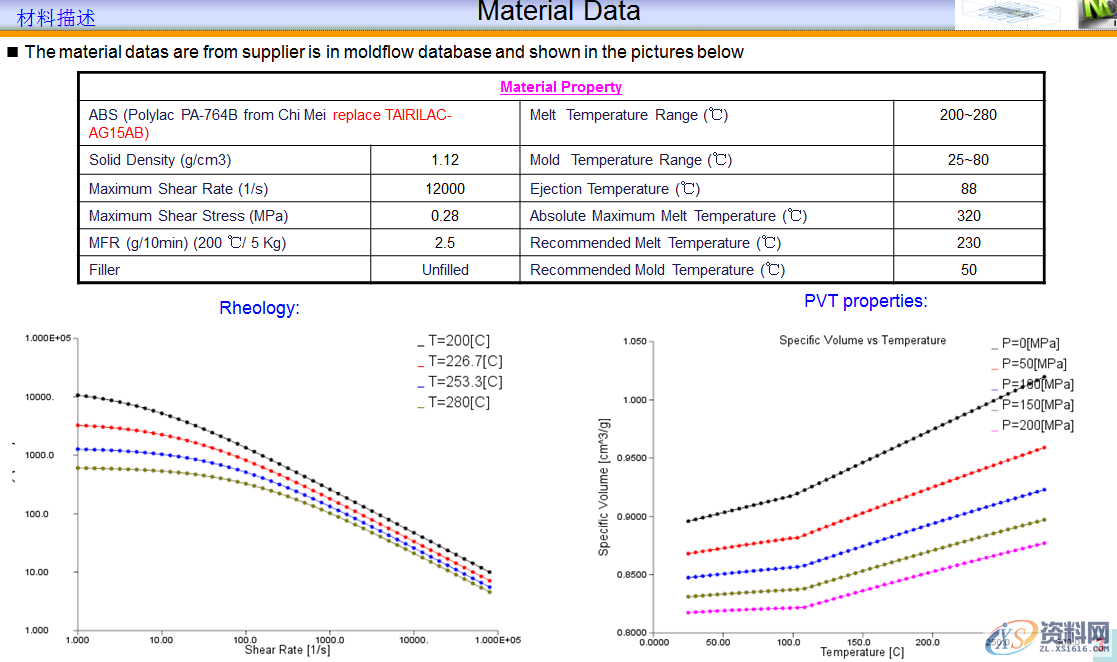The image size is (1117, 662).
Task: Click the Solid Density value 1.12 cell
Action: 445,160
